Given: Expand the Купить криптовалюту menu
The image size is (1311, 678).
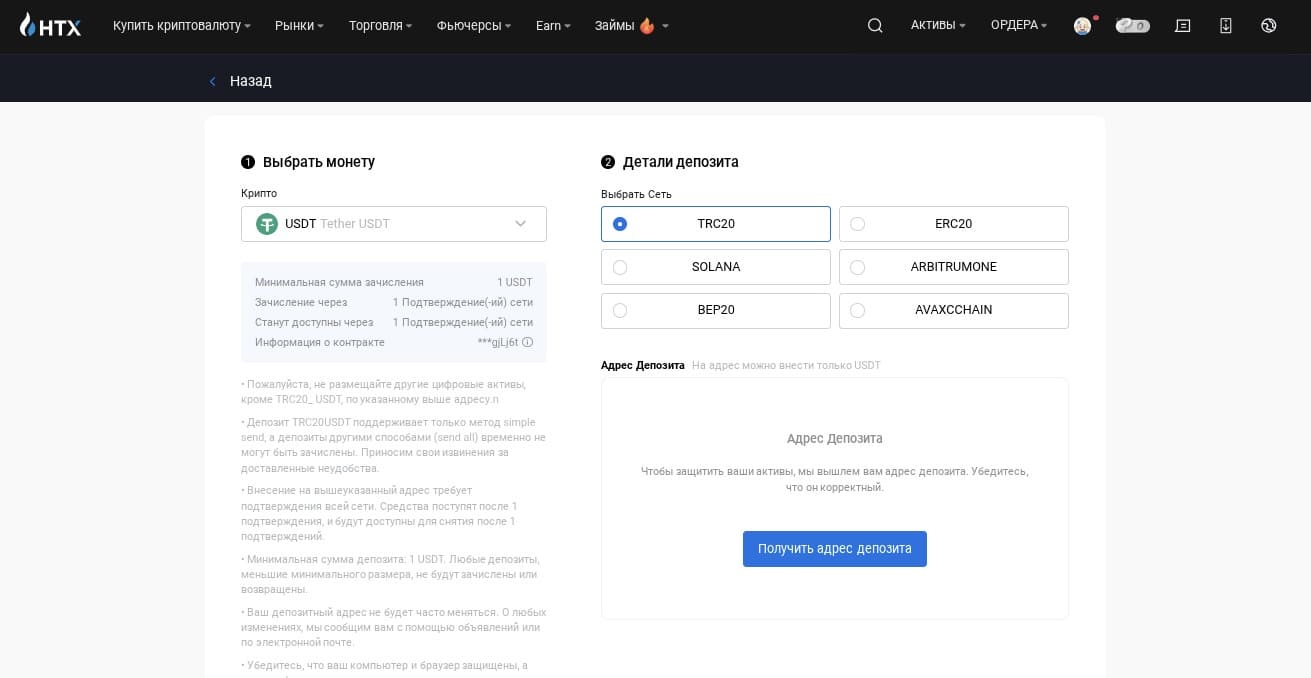Looking at the screenshot, I should [182, 26].
